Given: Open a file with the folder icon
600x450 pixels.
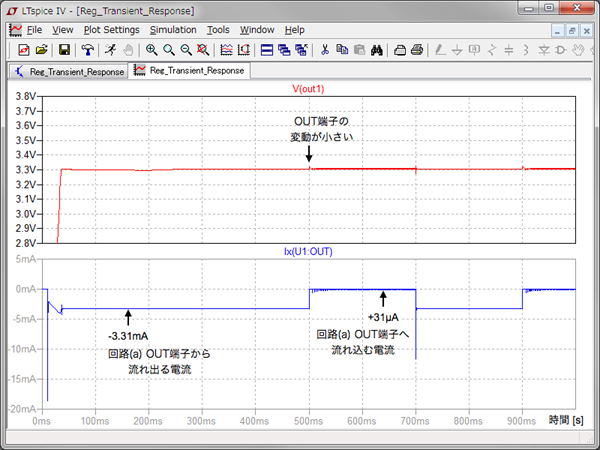Looking at the screenshot, I should point(42,49).
